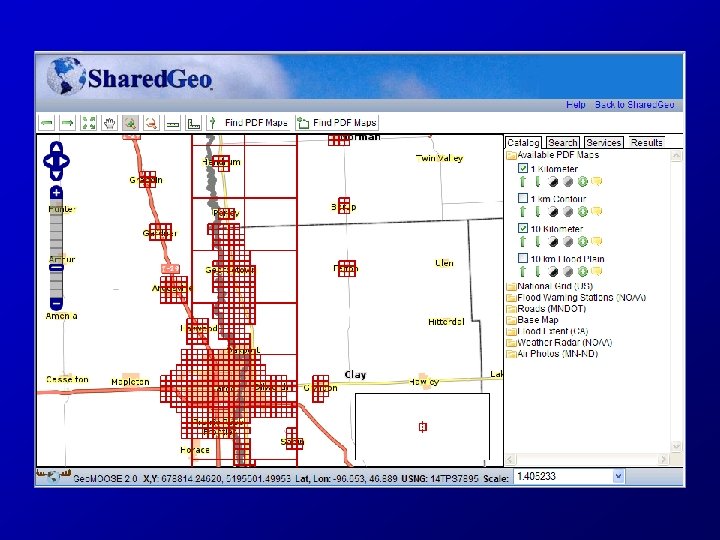The height and width of the screenshot is (540, 720).
Task: Move 10 km Flood Plain layer down
Action: [x=537, y=271]
